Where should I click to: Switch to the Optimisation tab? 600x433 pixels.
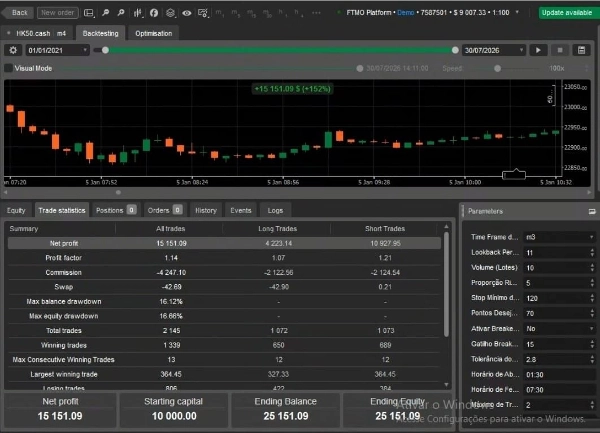153,33
